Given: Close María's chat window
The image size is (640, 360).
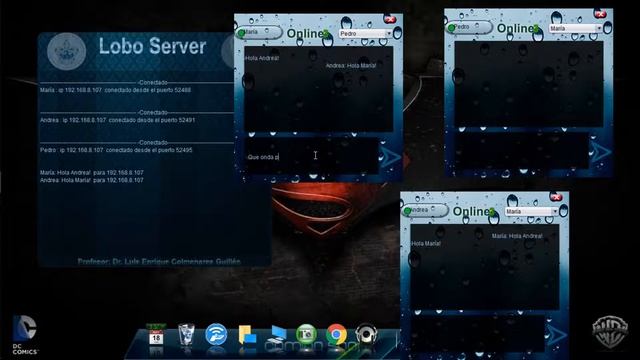Looking at the screenshot, I should coord(390,19).
